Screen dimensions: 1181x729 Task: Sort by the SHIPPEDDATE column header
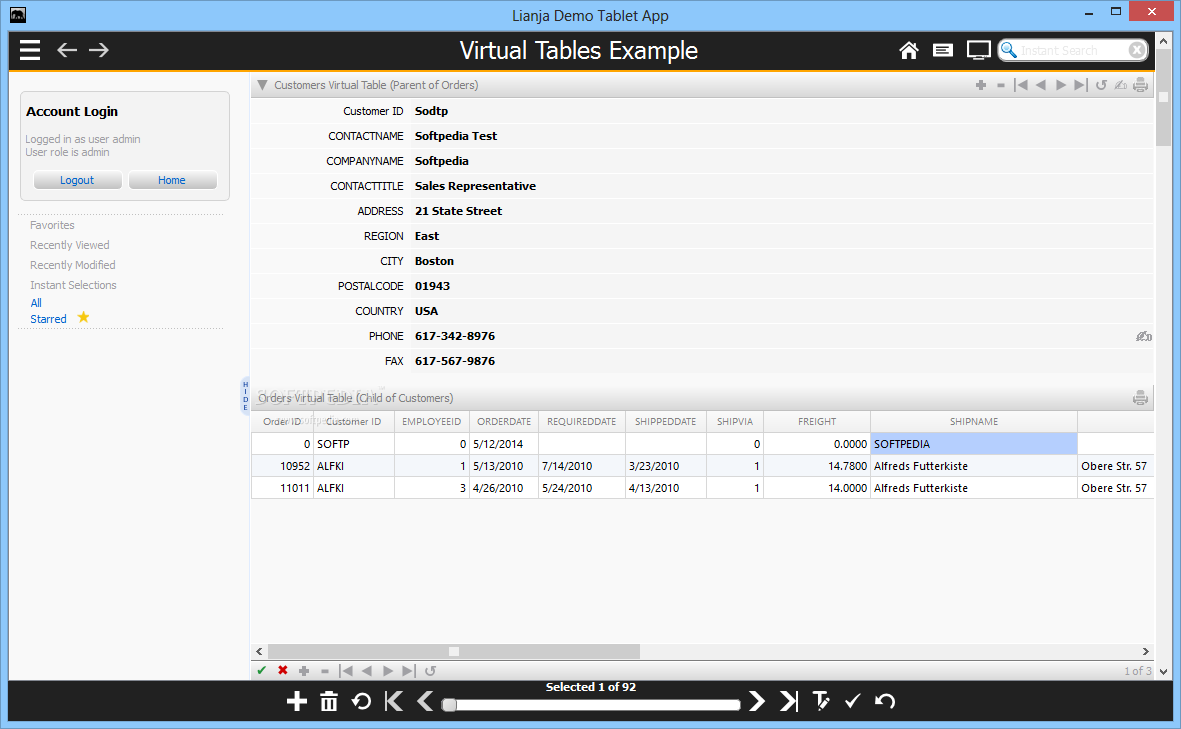[x=665, y=422]
